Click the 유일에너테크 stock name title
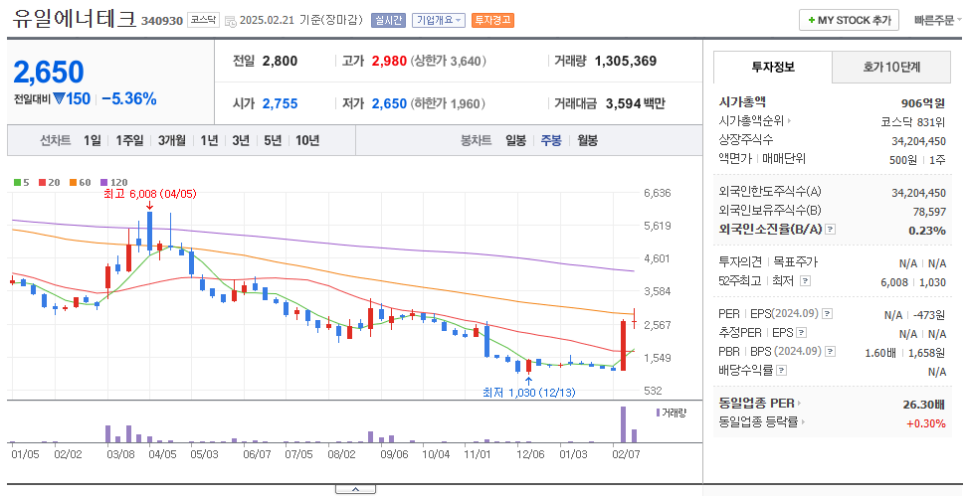Screen dimensions: 966x496 (73, 19)
